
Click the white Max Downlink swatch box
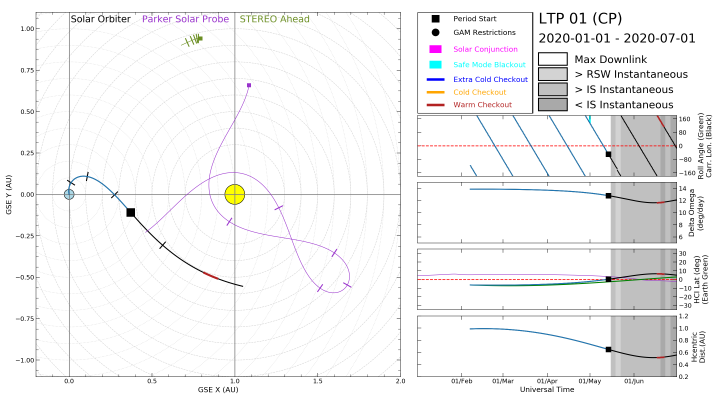click(x=553, y=59)
